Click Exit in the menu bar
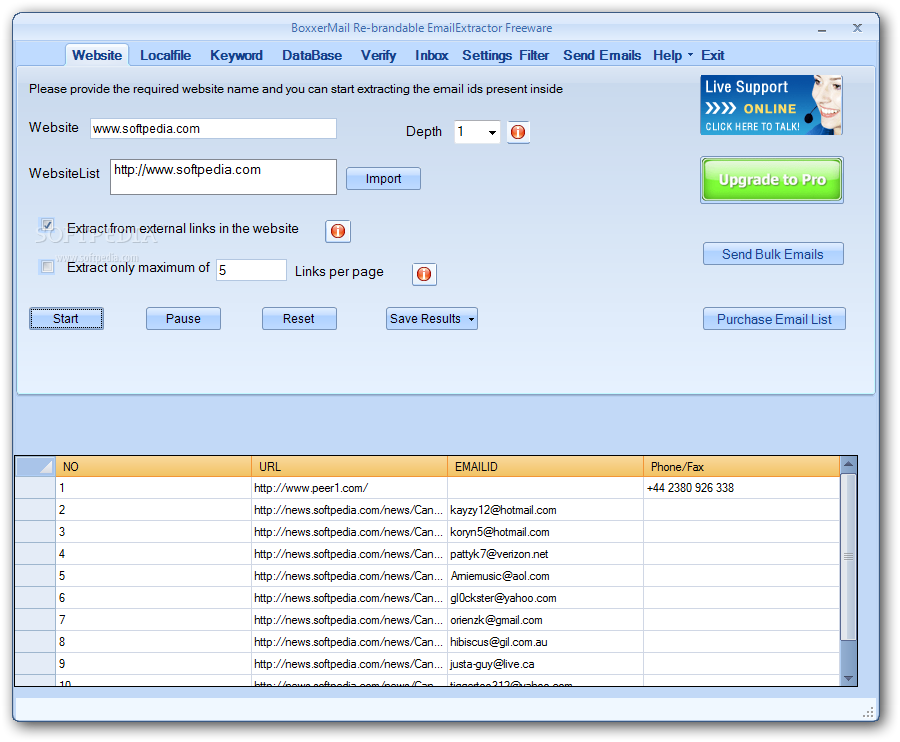Viewport: 900px width, 742px height. pos(712,56)
